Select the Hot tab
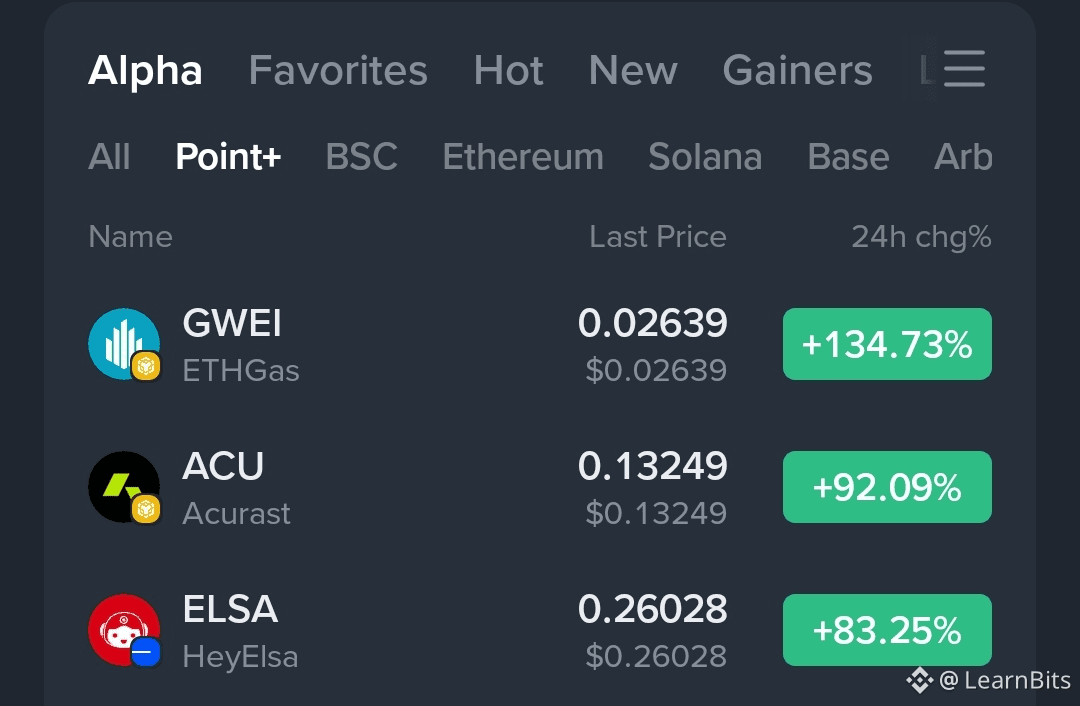1080x706 pixels. [508, 71]
